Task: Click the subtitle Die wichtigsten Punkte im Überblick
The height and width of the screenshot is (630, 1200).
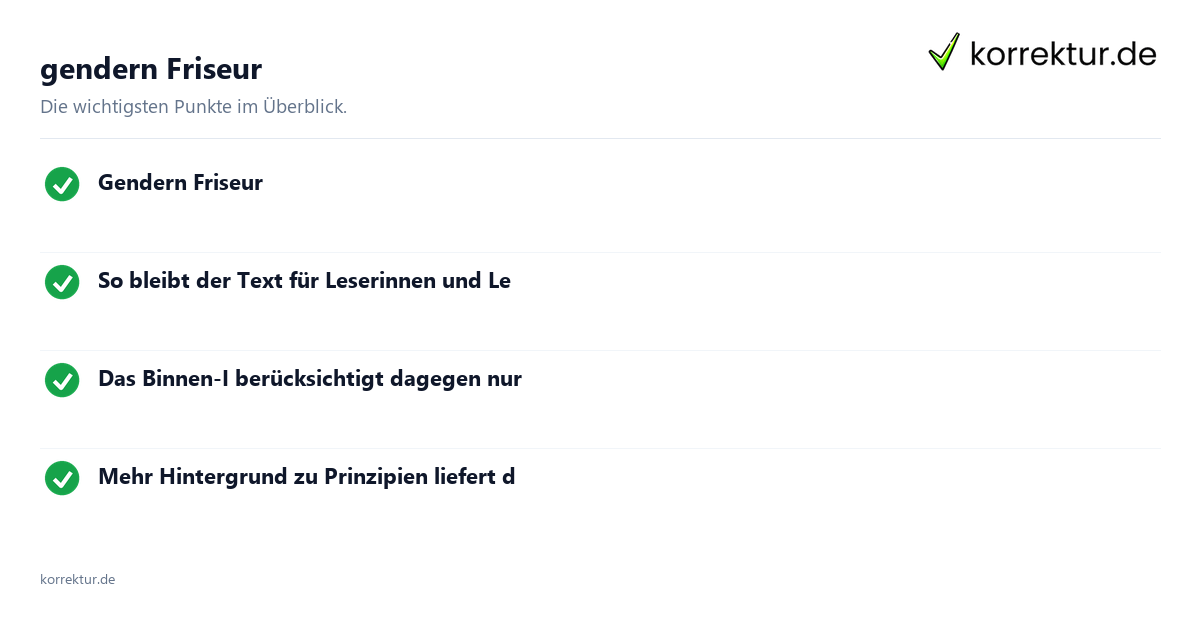Action: tap(193, 107)
